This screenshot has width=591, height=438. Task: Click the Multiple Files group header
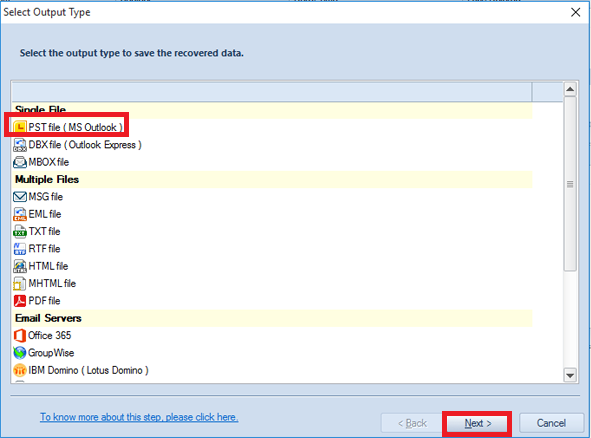click(x=272, y=179)
